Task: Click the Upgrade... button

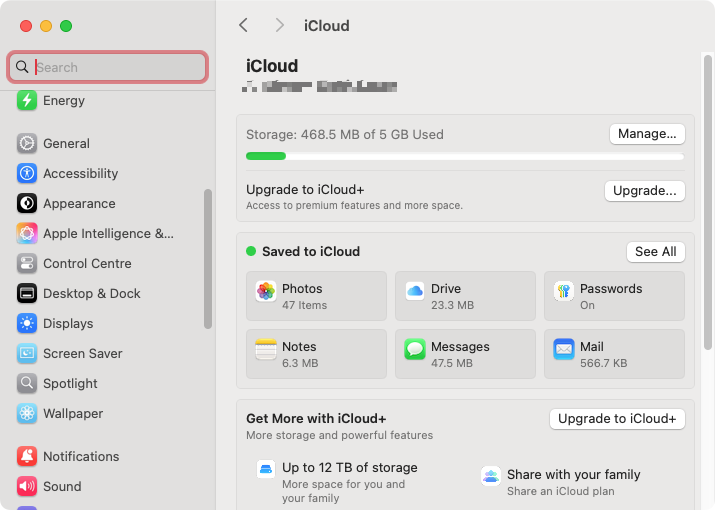Action: coord(644,191)
